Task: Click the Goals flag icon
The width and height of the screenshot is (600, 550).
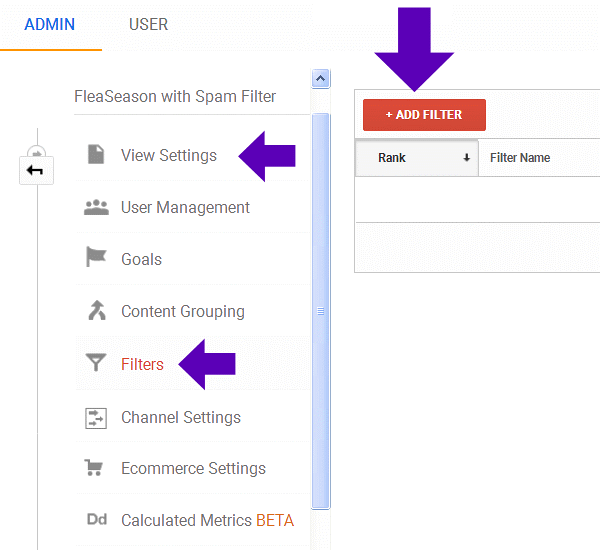Action: (x=96, y=259)
